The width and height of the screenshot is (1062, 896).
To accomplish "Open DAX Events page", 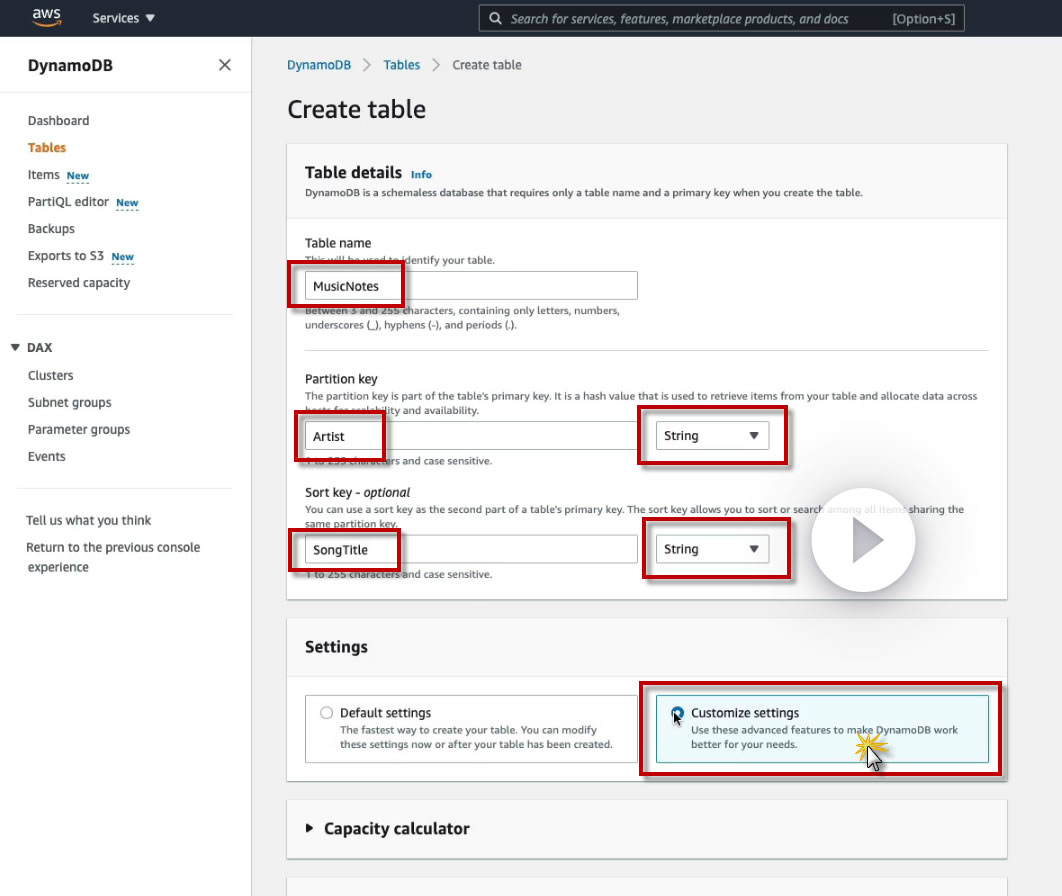I will click(x=46, y=456).
